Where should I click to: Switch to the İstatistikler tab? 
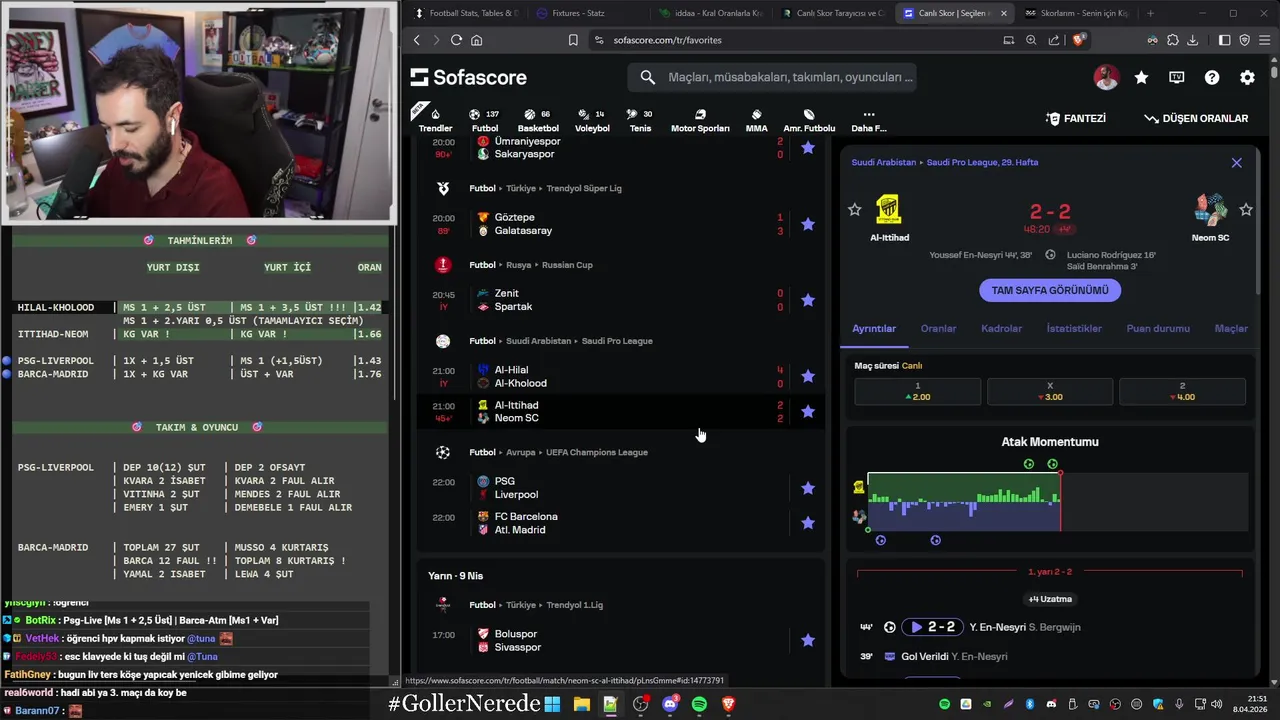pos(1074,328)
